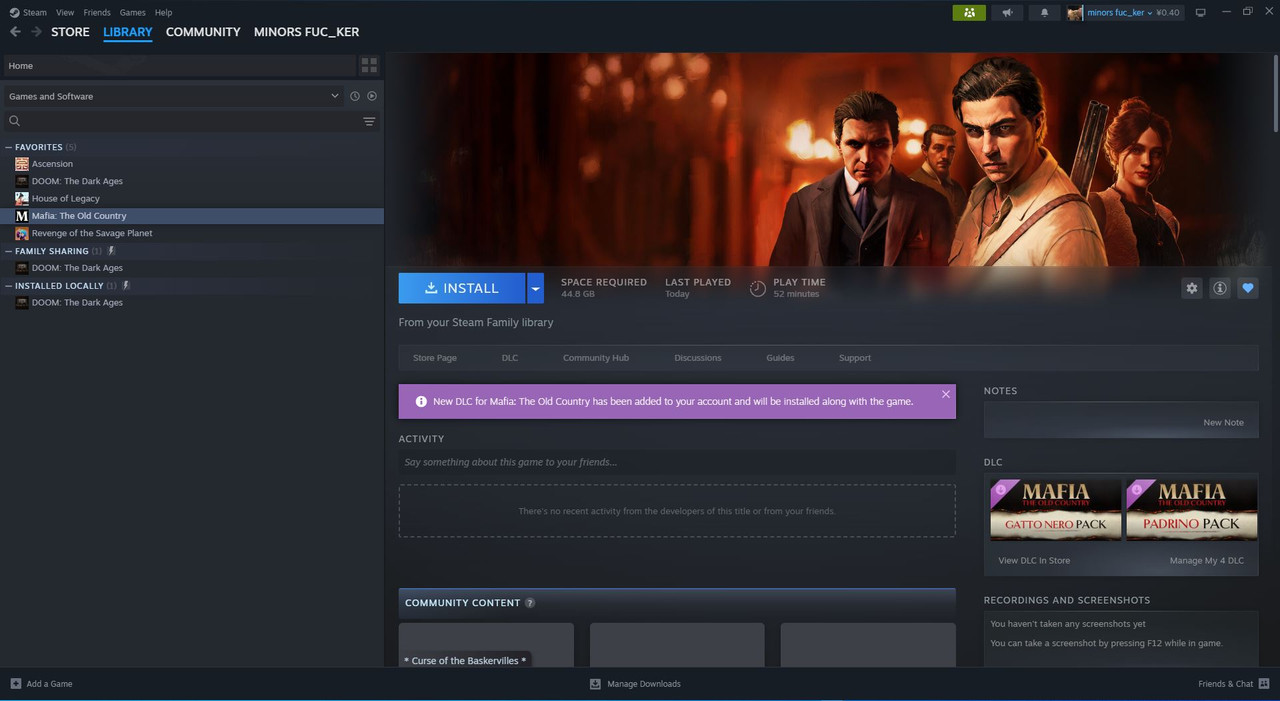1280x701 pixels.
Task: Collapse the Family Sharing category
Action: [9, 251]
